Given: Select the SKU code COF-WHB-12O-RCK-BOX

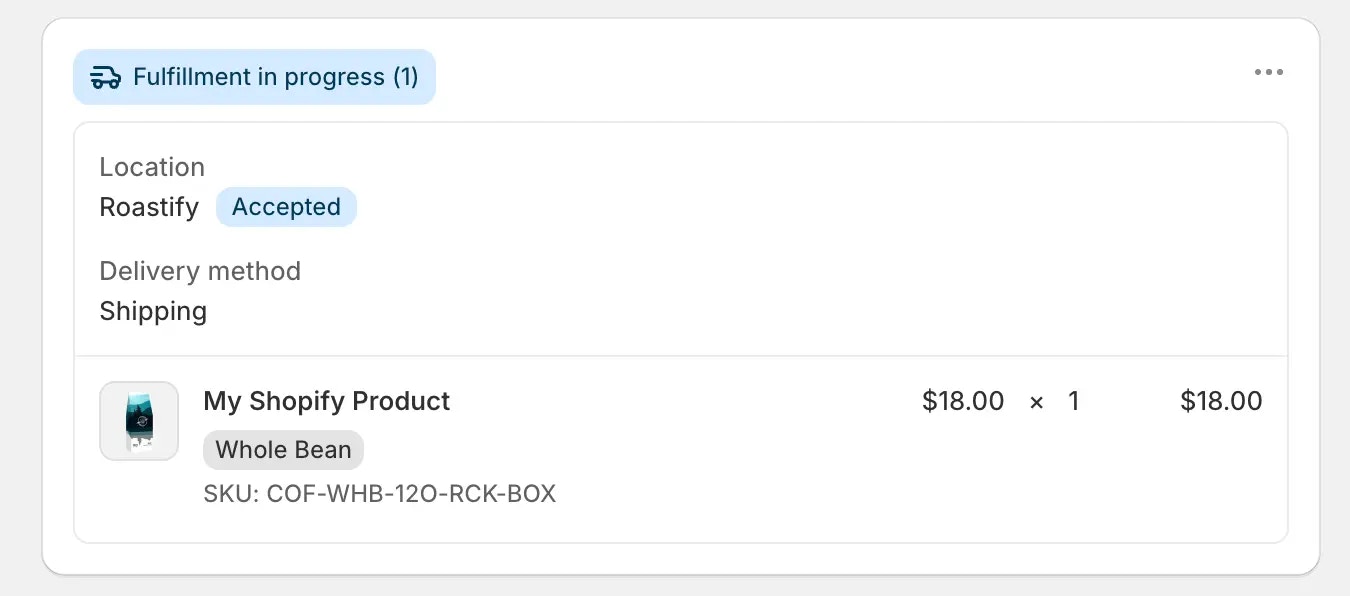Looking at the screenshot, I should tap(379, 493).
